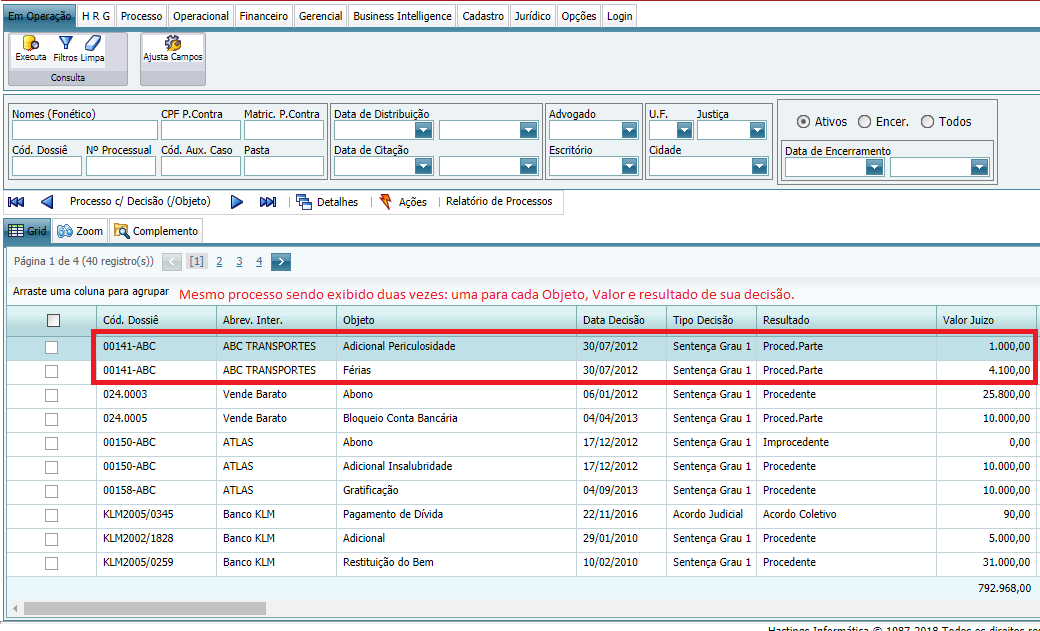Image resolution: width=1040 pixels, height=631 pixels.
Task: Expand the Advogado dropdown
Action: click(629, 130)
